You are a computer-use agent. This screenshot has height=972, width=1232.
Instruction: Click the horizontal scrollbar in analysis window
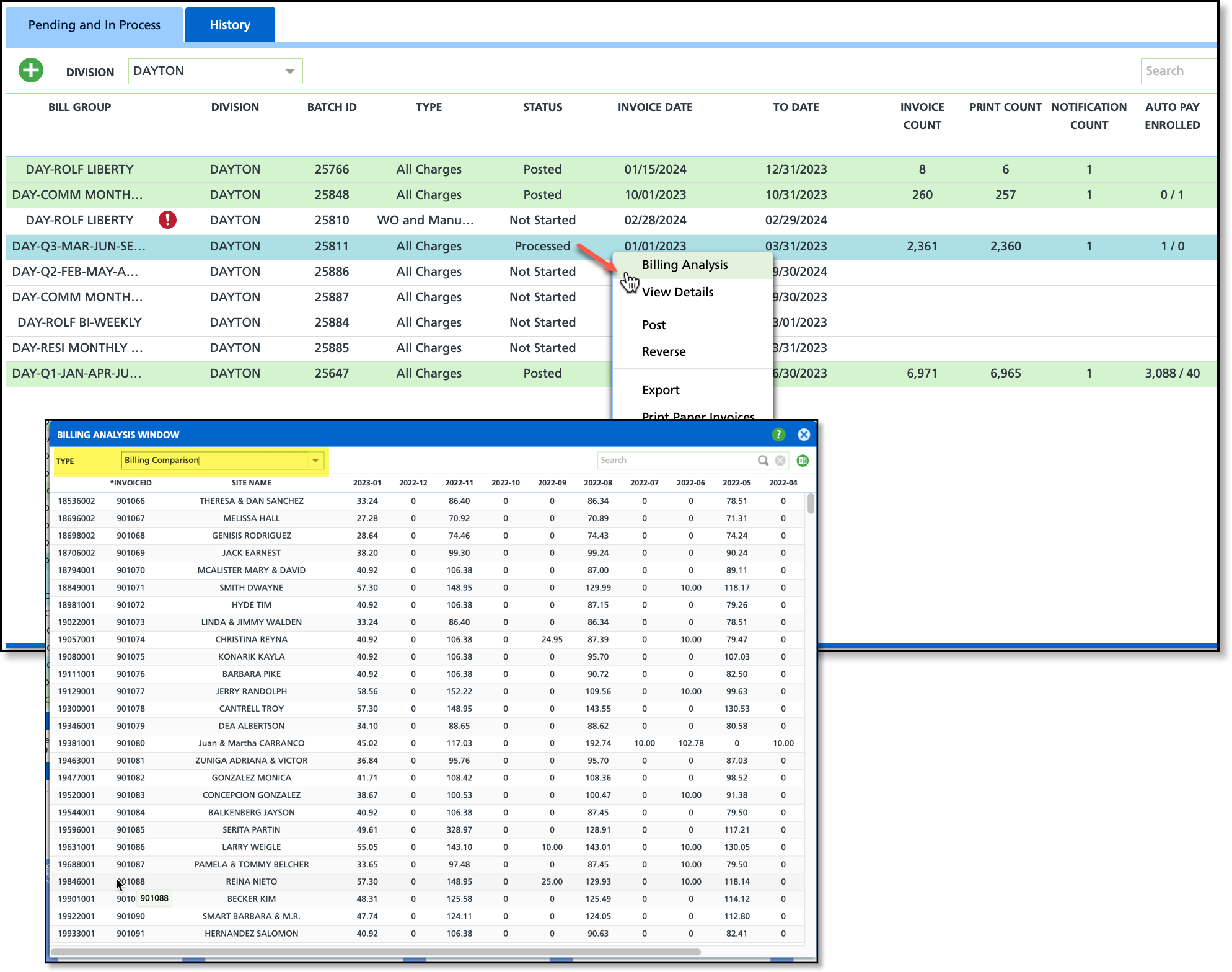375,952
